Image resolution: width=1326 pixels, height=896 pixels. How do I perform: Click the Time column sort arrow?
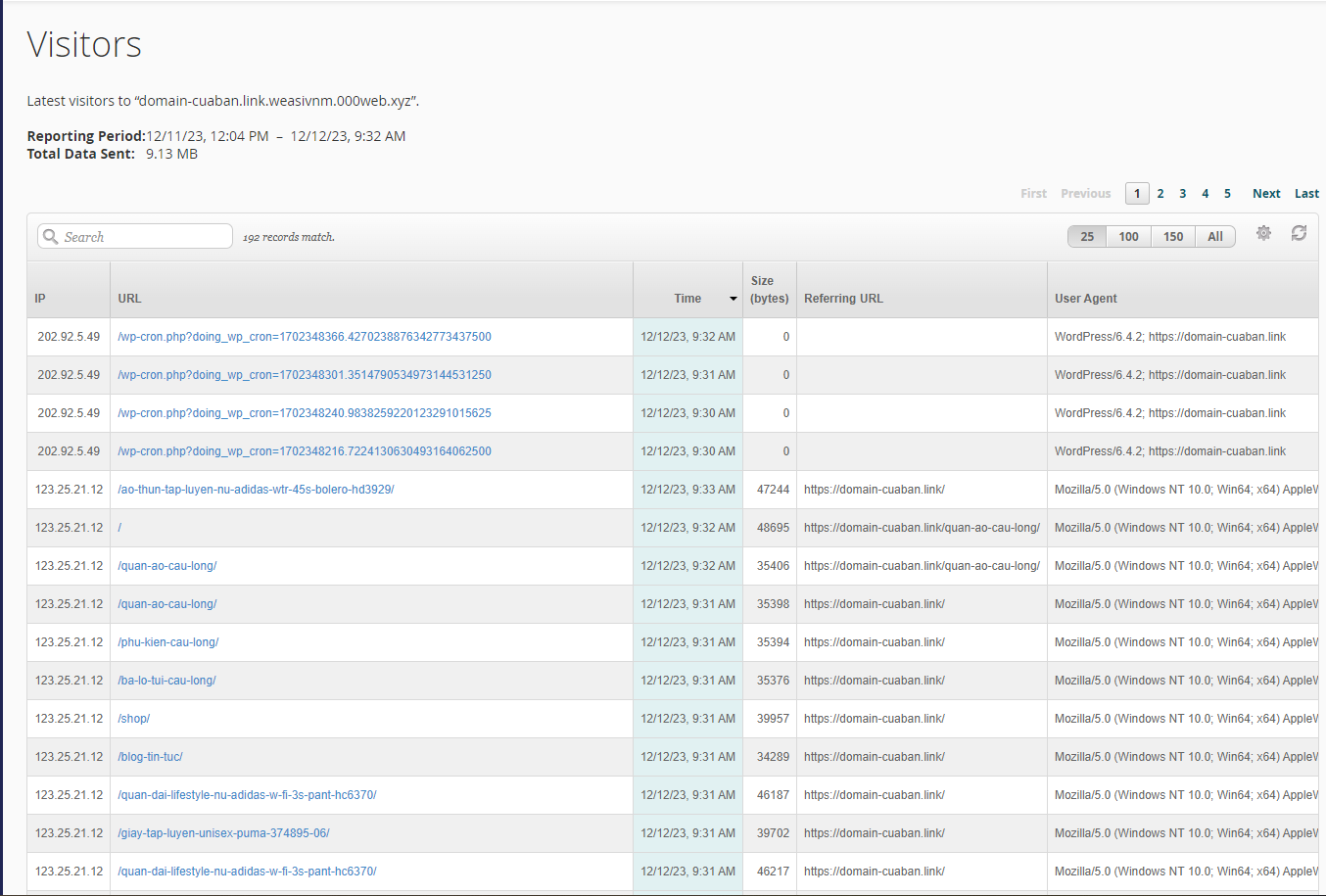point(733,299)
